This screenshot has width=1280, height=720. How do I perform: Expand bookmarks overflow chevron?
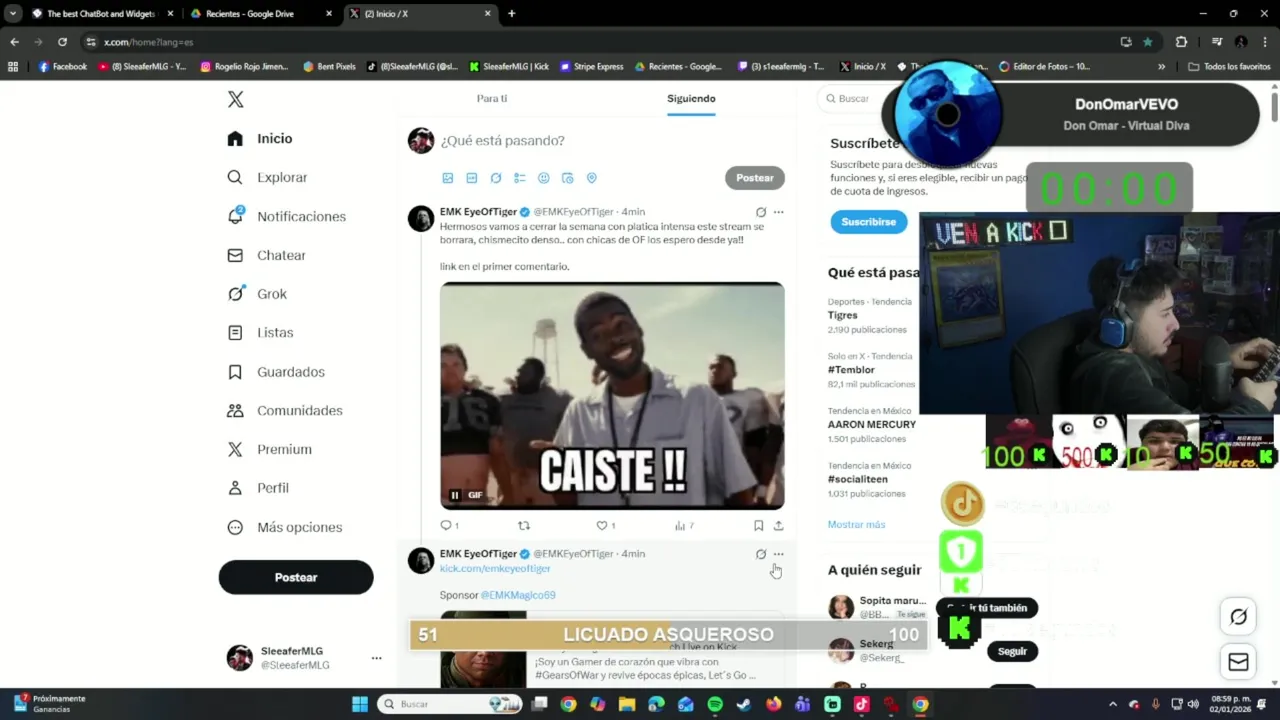(1161, 67)
